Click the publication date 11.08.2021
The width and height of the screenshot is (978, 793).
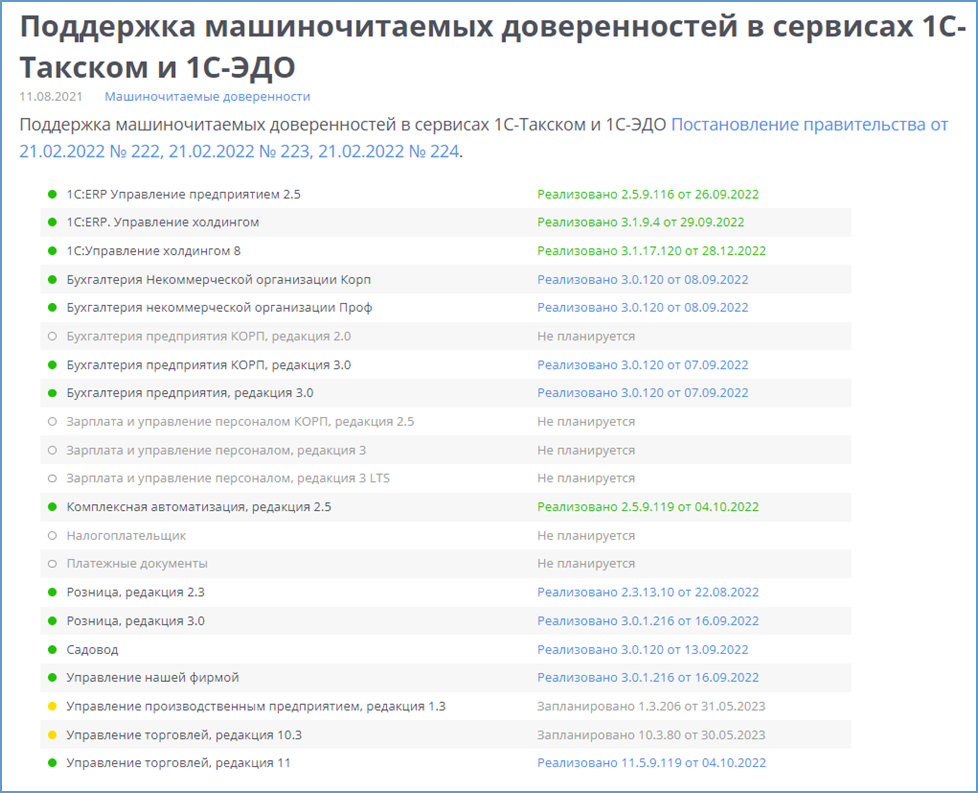51,97
